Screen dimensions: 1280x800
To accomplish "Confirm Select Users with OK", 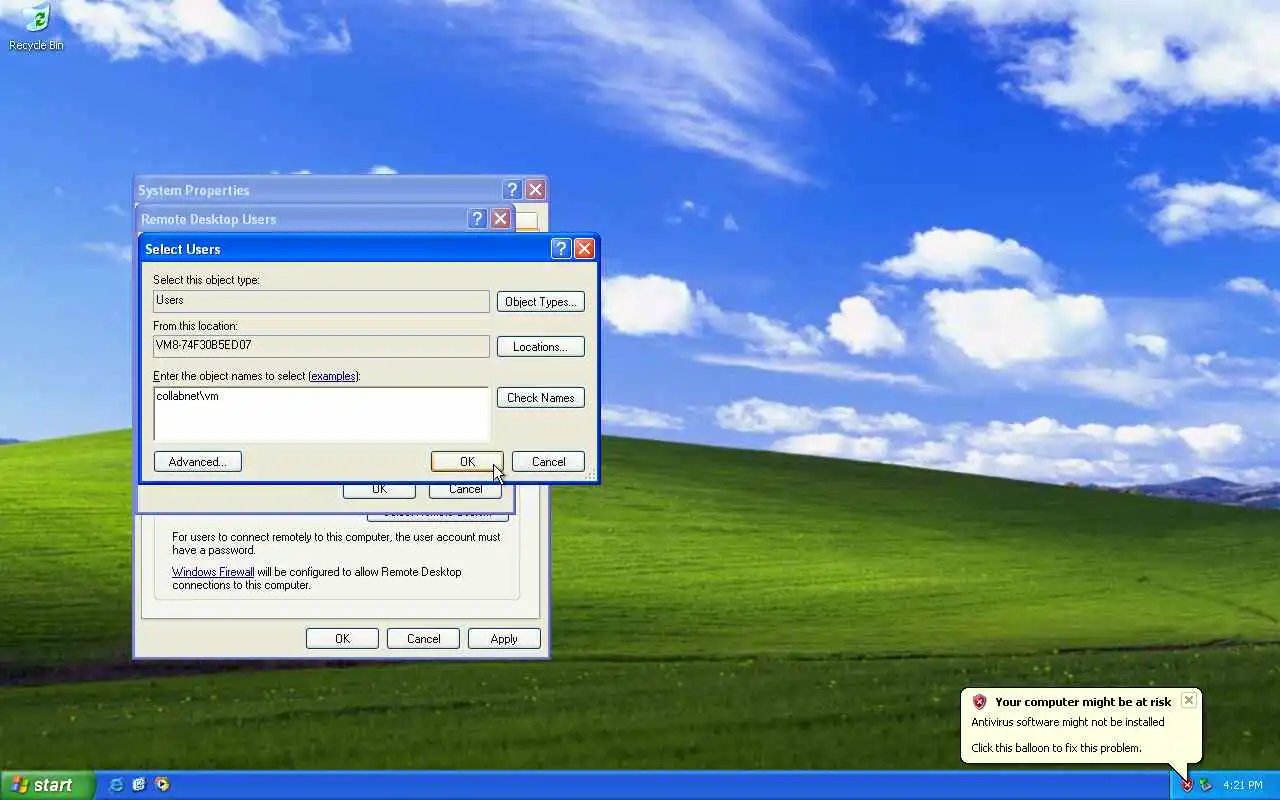I will 467,461.
